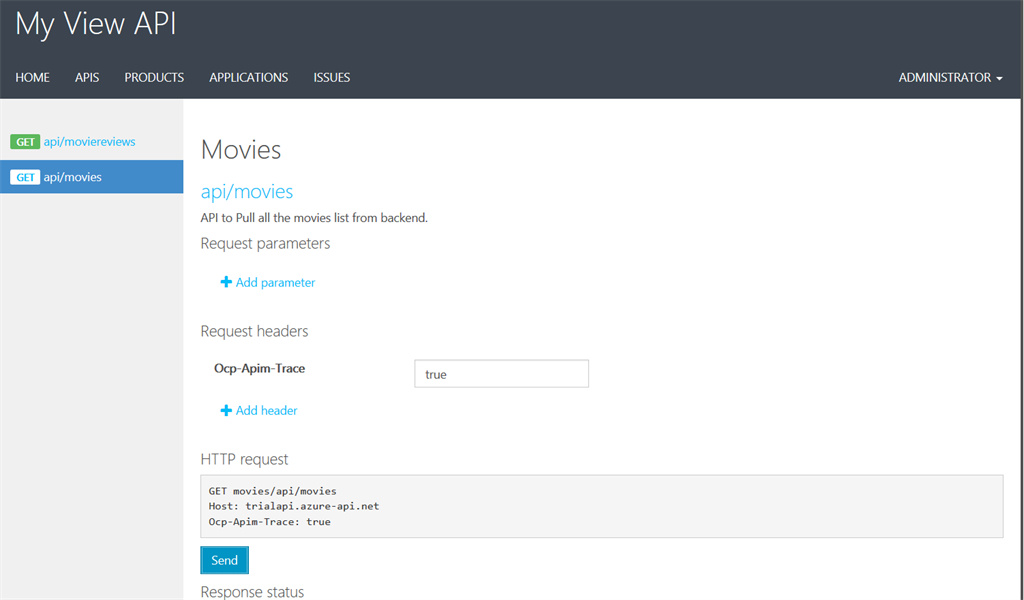This screenshot has height=600, width=1024.
Task: Select the api/movies operation in sidebar
Action: [x=73, y=178]
